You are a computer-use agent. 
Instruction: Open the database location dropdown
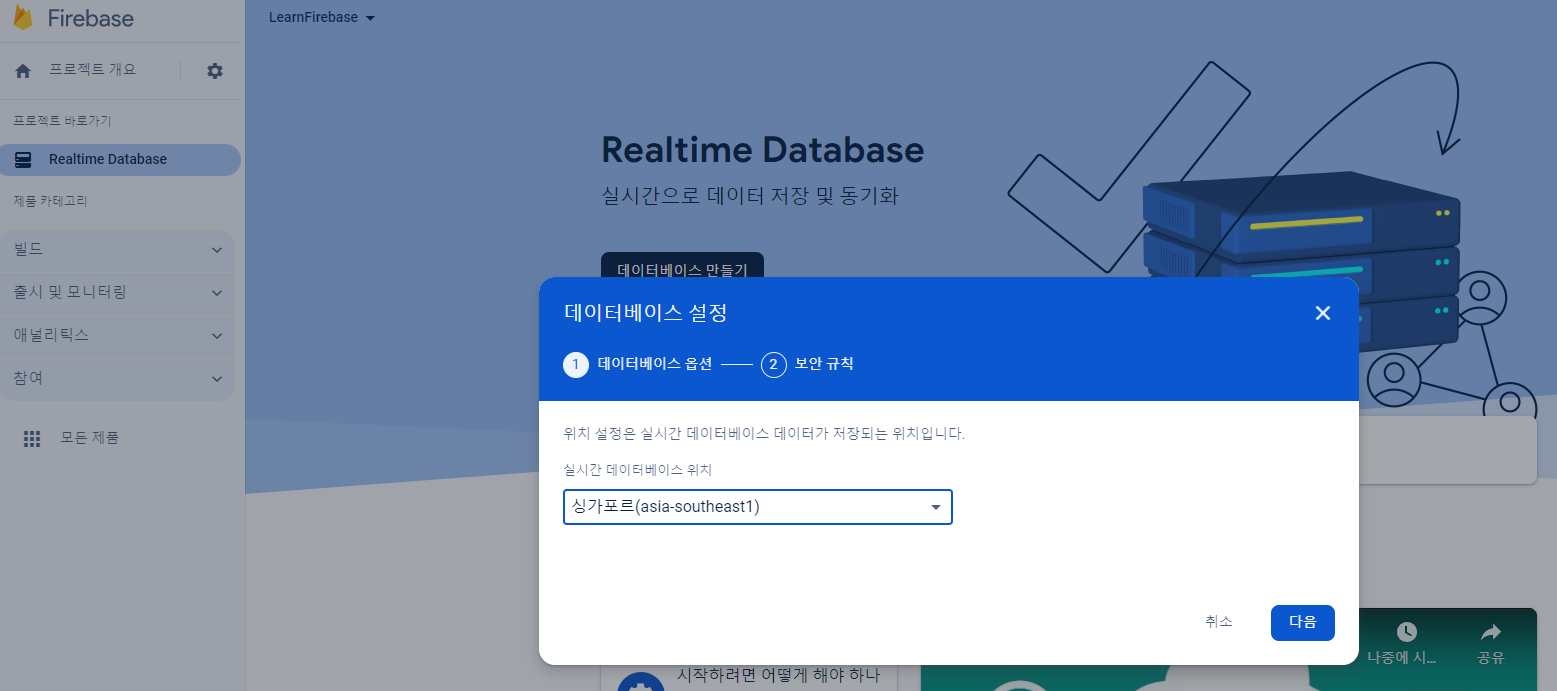pos(758,507)
